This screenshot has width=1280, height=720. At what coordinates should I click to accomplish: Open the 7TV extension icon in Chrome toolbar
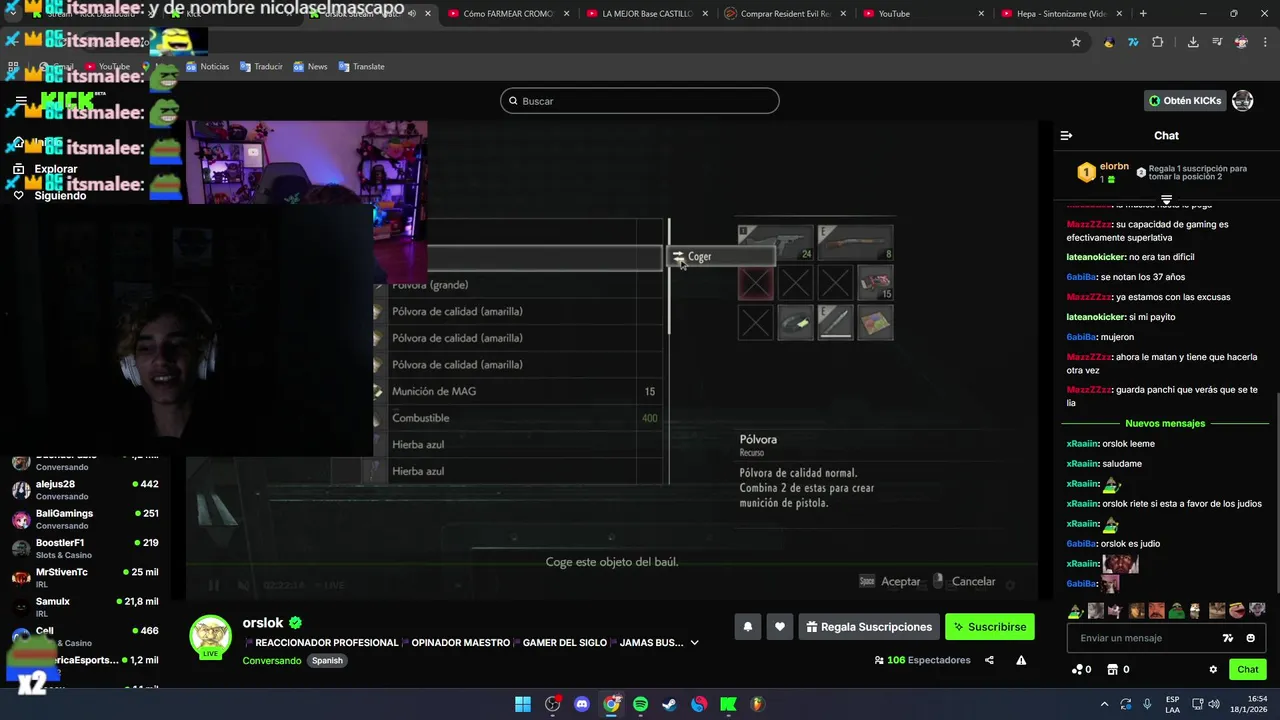tap(1133, 42)
